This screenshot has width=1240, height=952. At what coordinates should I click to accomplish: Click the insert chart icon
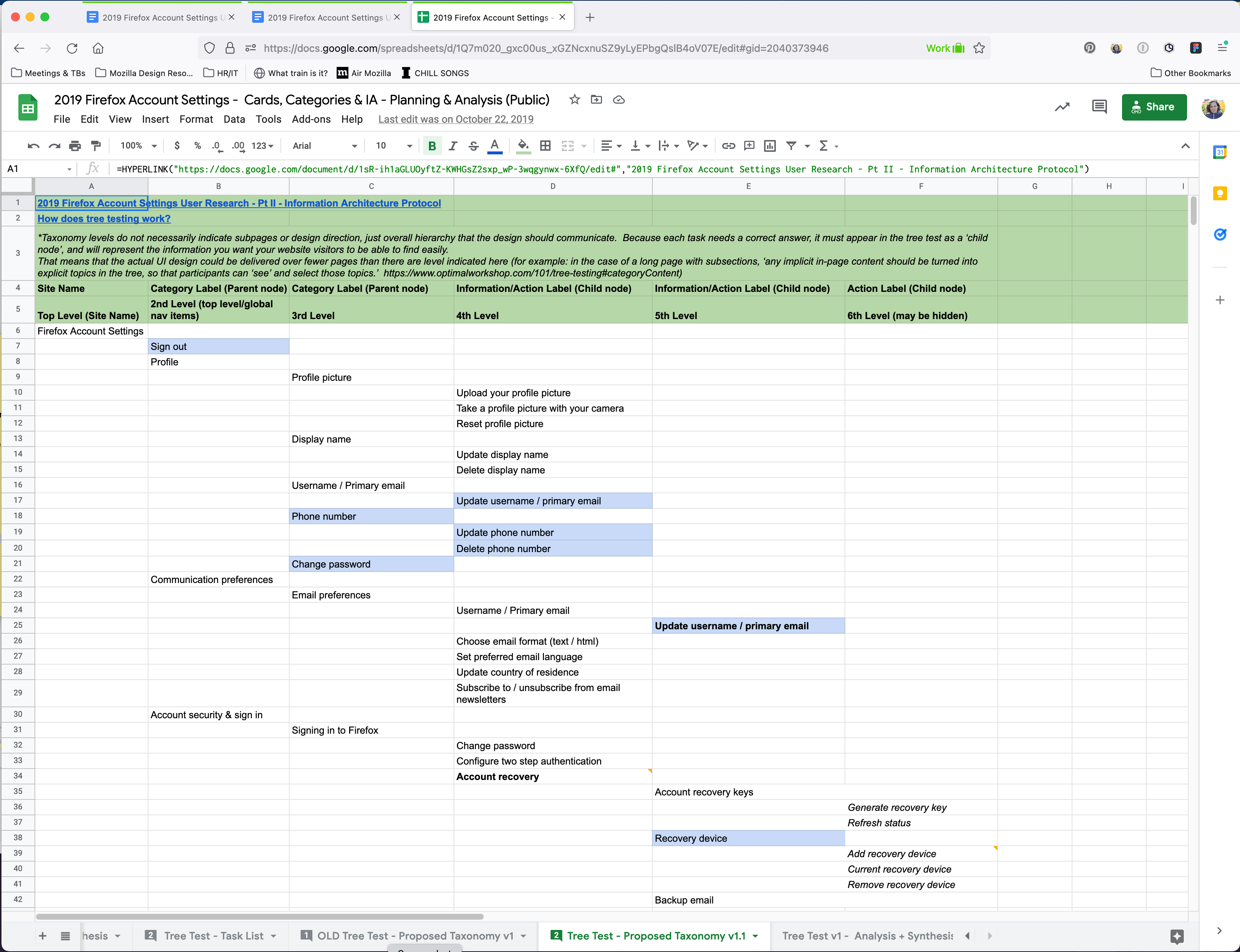coord(769,146)
